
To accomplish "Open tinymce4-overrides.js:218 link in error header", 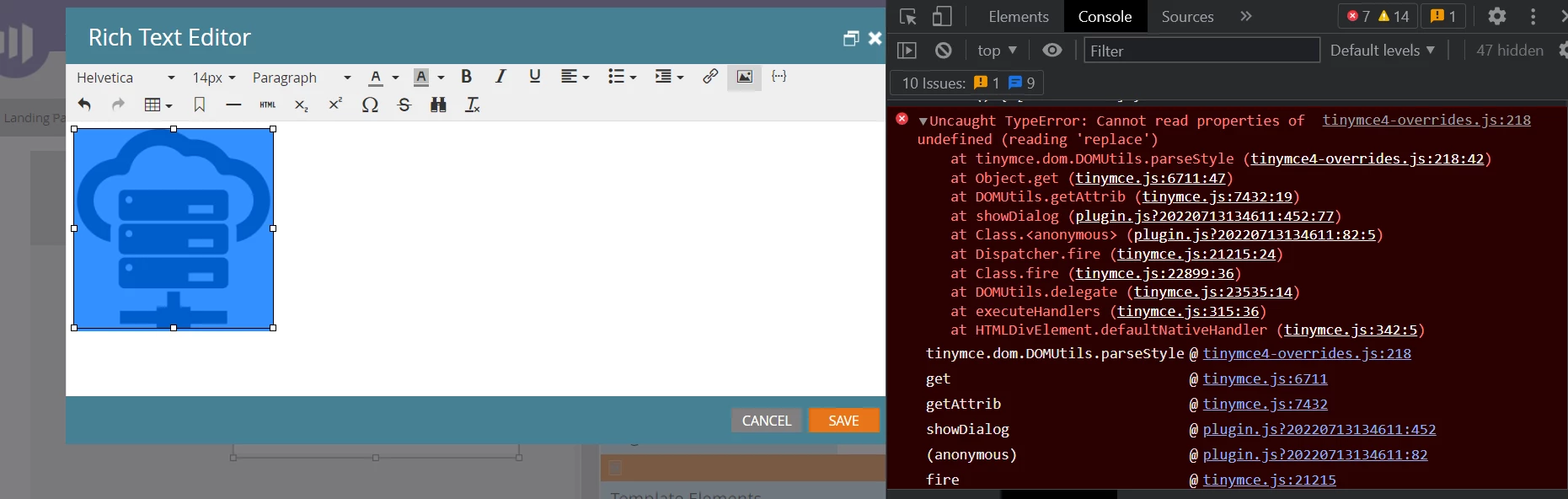I will tap(1426, 121).
